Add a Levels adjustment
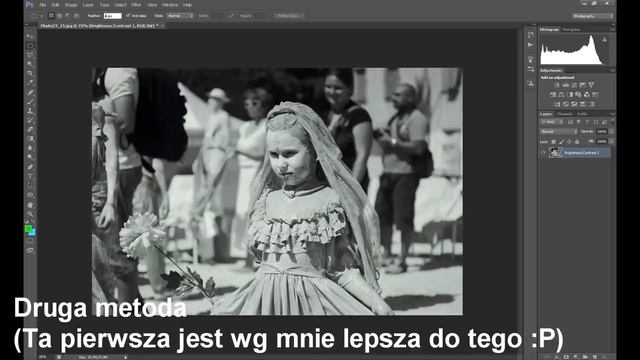 click(565, 85)
